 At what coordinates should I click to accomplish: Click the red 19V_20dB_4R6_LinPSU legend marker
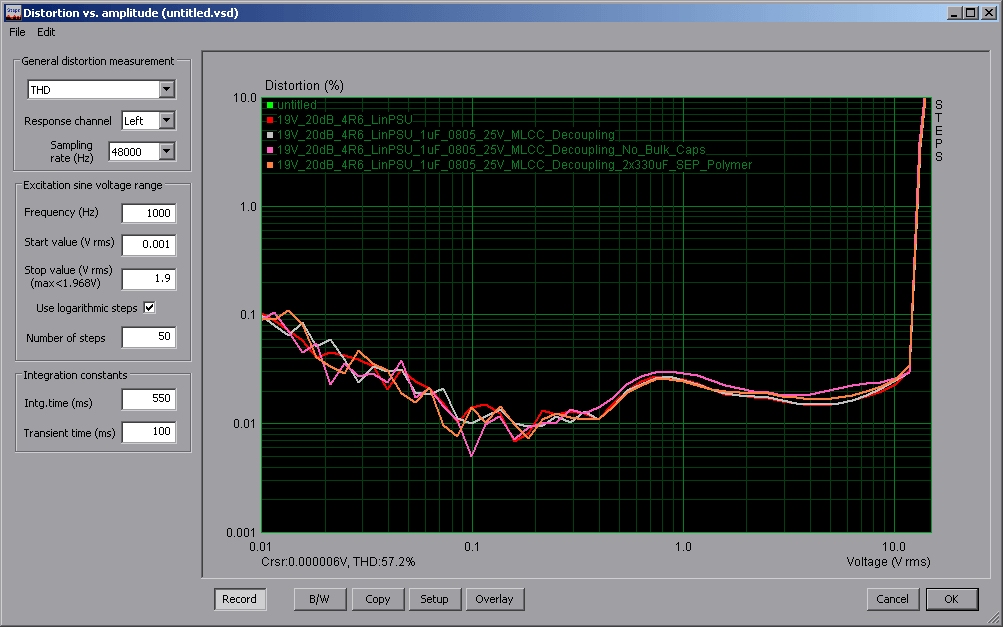tap(270, 120)
